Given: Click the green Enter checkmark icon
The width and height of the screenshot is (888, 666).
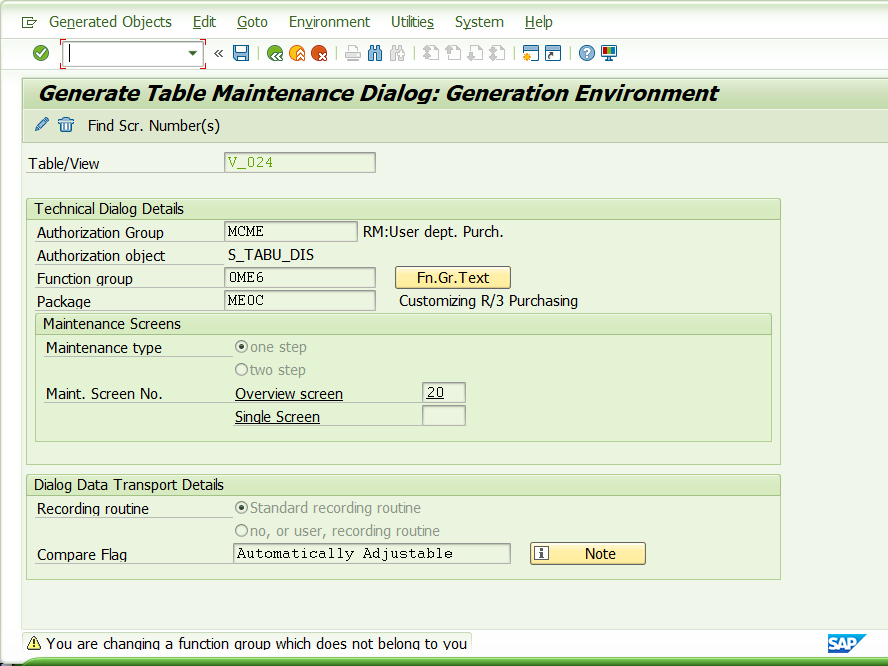Looking at the screenshot, I should pyautogui.click(x=41, y=53).
